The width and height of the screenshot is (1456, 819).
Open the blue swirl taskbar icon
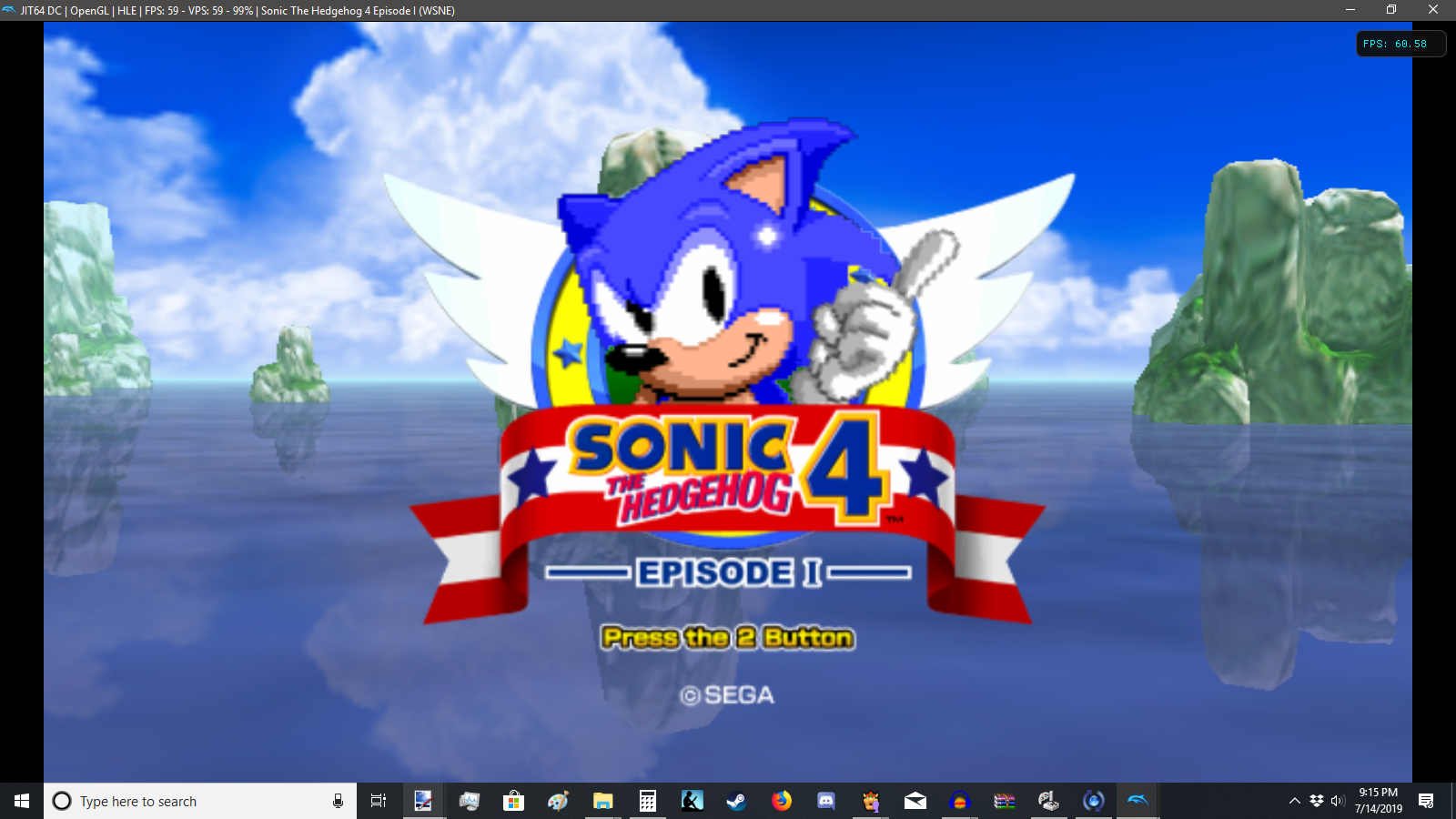(1093, 801)
